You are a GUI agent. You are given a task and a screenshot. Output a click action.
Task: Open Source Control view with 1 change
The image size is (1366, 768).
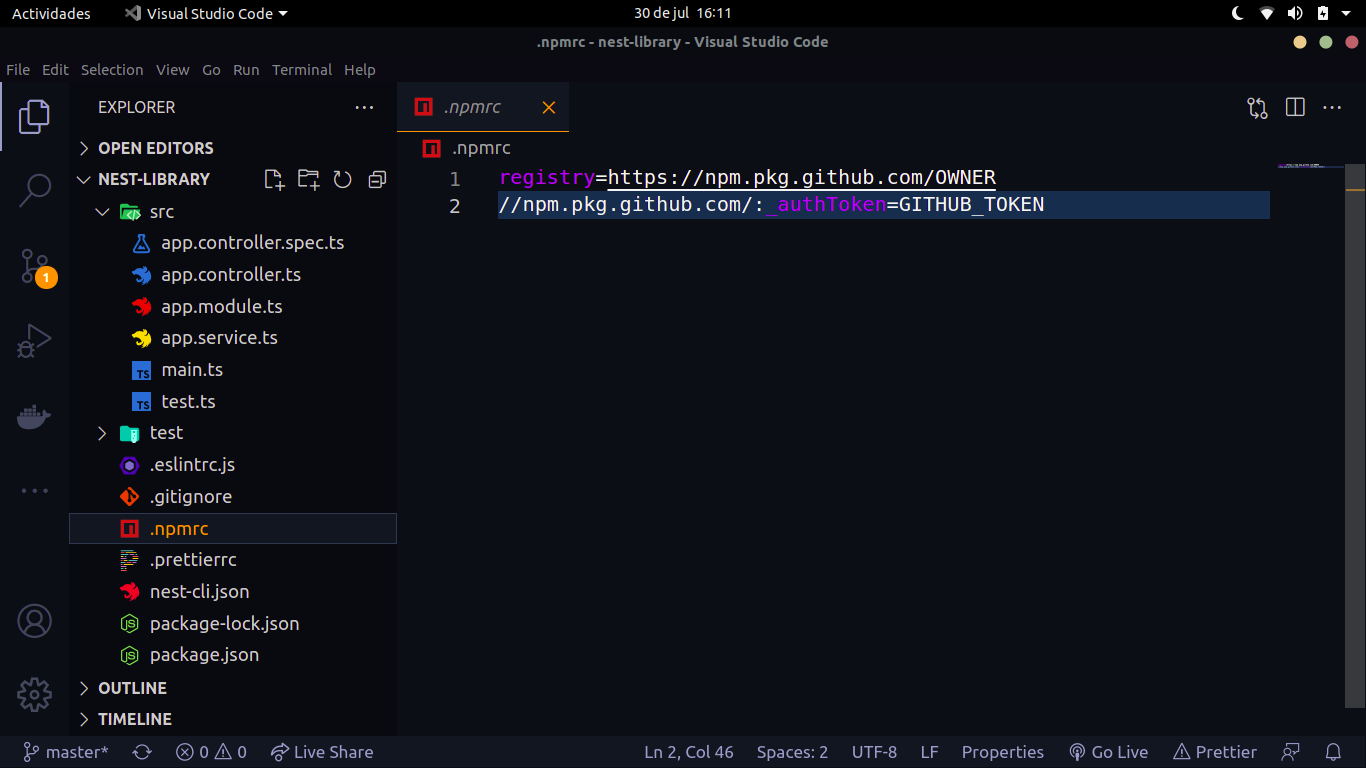34,267
